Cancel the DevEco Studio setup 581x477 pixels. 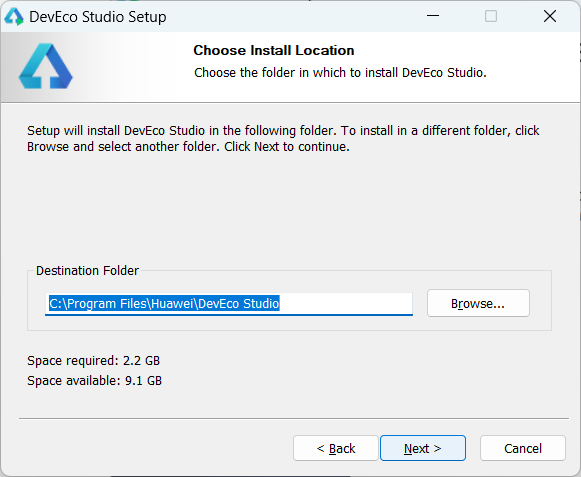(x=522, y=448)
